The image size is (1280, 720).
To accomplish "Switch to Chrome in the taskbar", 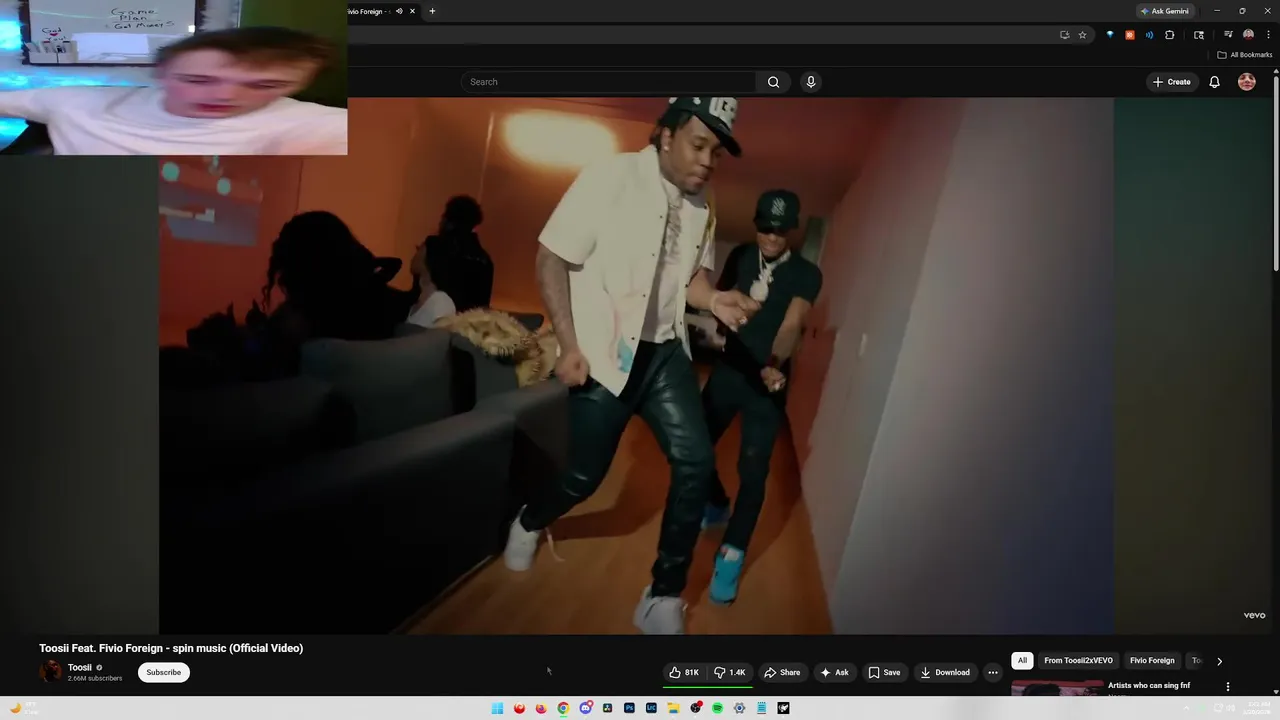I will pos(563,708).
